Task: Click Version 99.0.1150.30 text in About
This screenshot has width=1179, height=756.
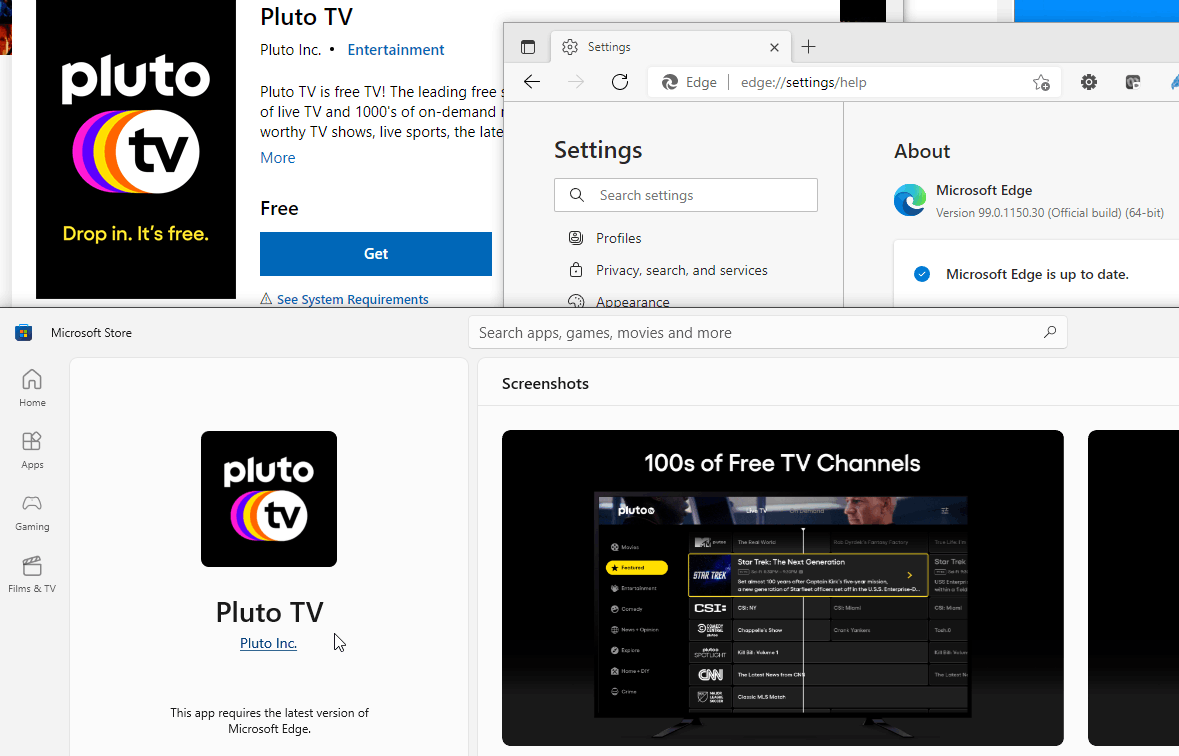Action: [1050, 213]
